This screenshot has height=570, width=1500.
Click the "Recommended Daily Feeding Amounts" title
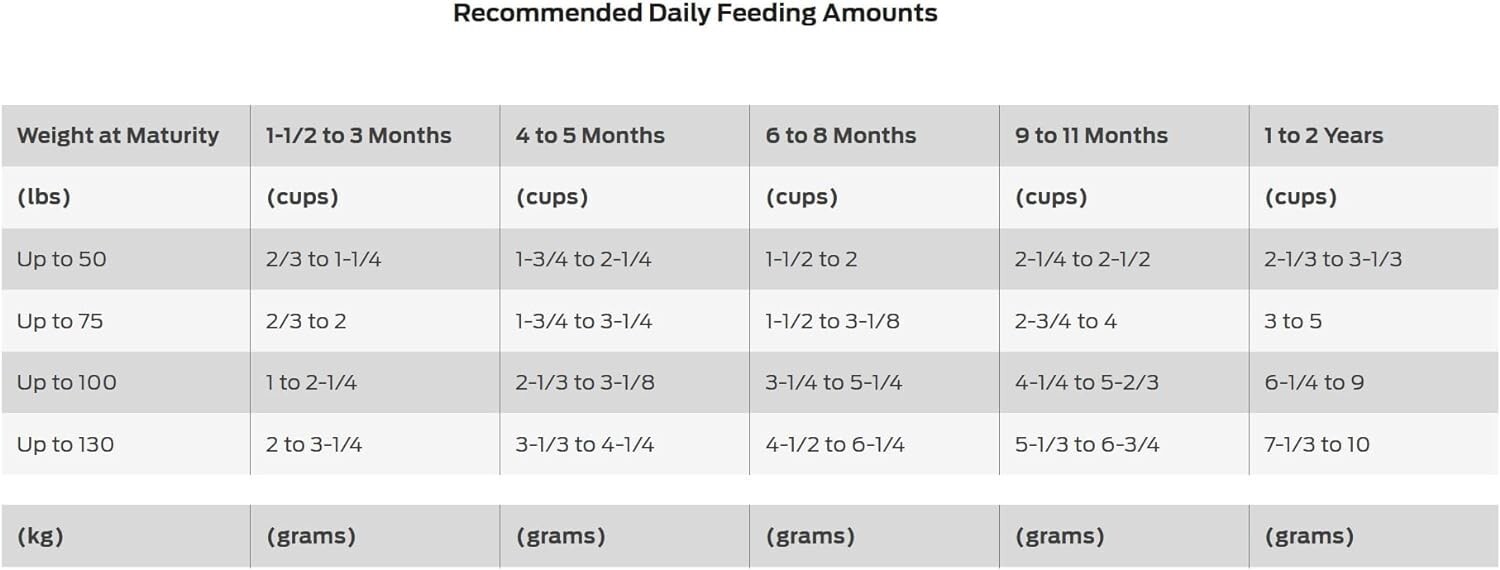click(x=695, y=14)
